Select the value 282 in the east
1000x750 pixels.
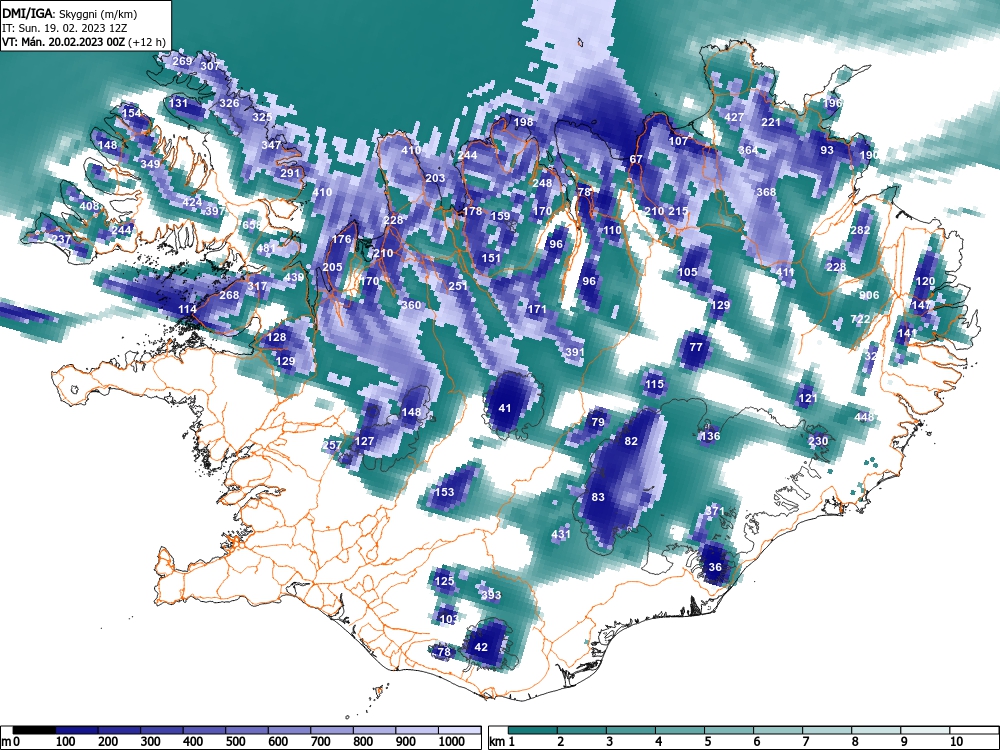coord(860,230)
